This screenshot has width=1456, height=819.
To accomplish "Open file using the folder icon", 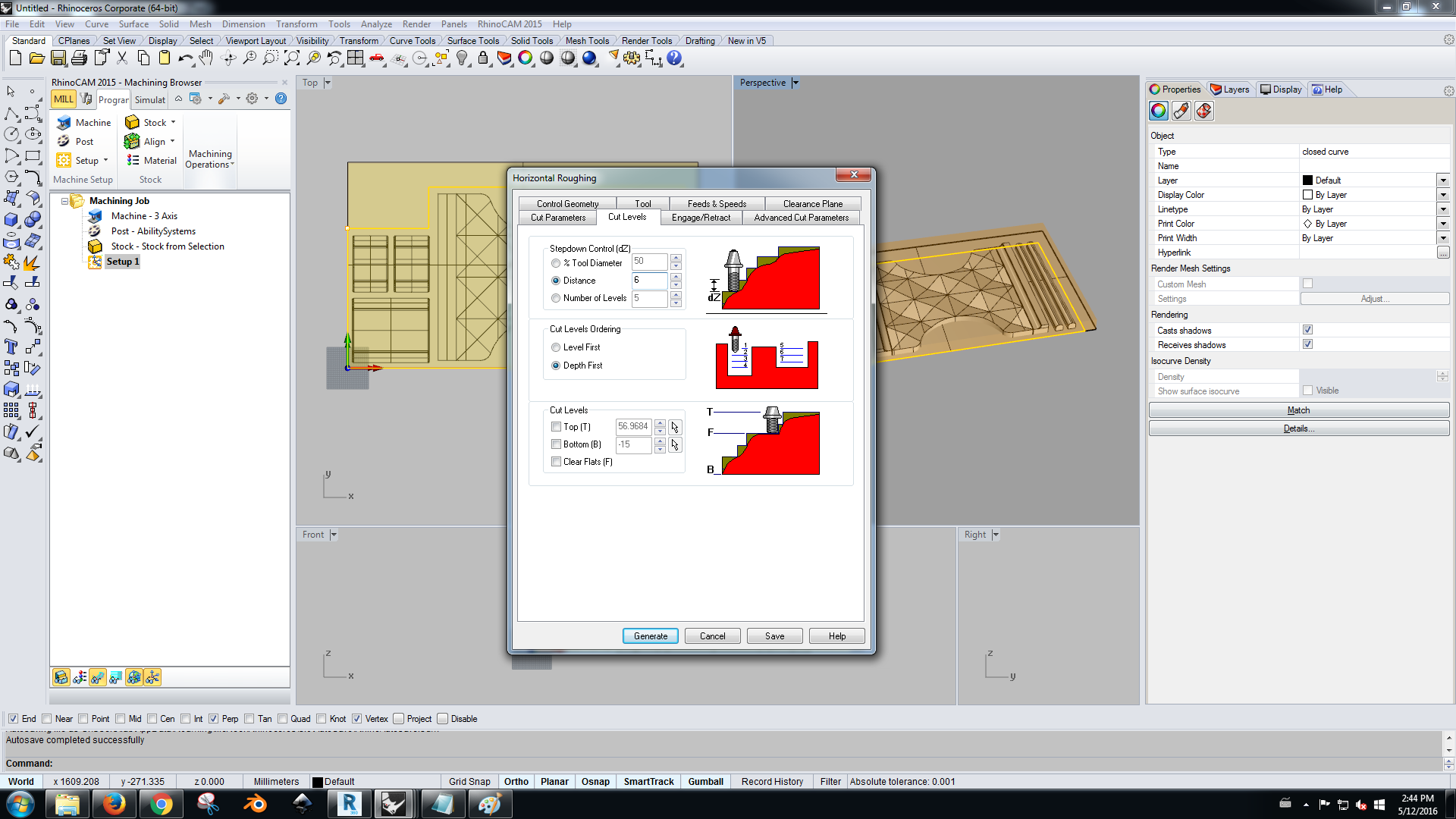I will pos(36,58).
